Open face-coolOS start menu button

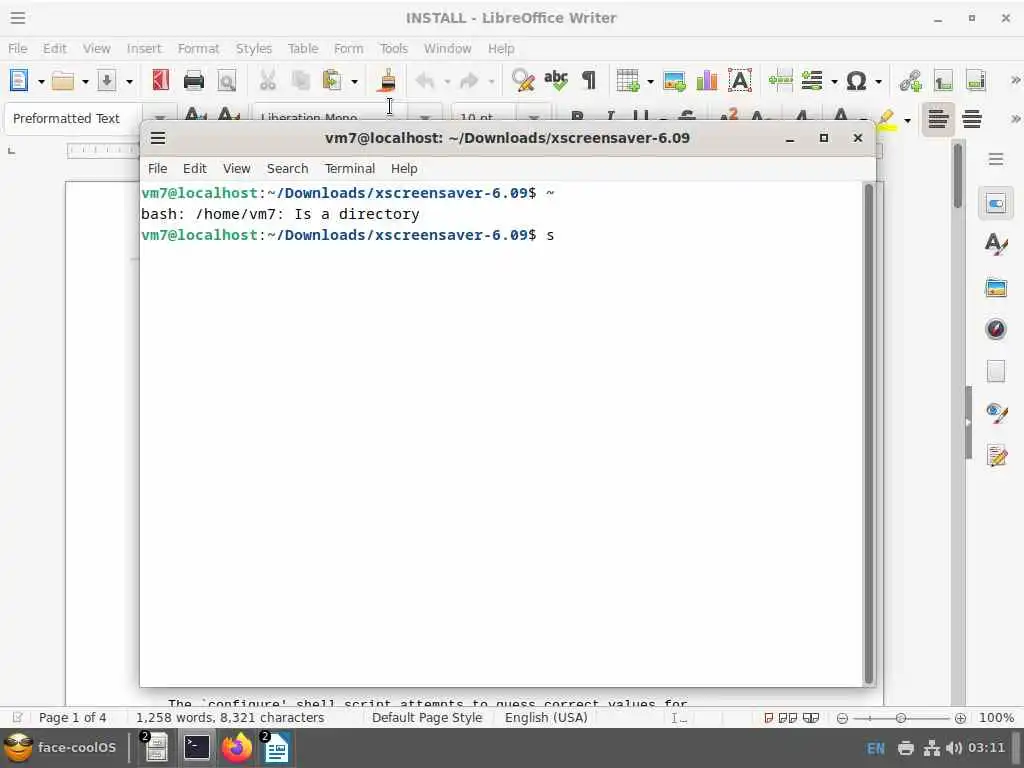(x=62, y=748)
